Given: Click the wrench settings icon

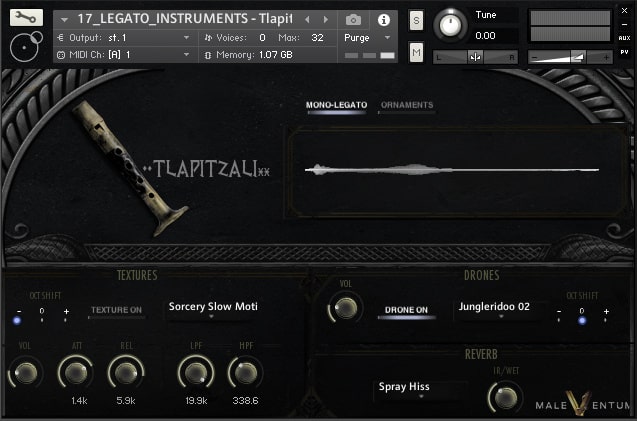Looking at the screenshot, I should pyautogui.click(x=26, y=17).
